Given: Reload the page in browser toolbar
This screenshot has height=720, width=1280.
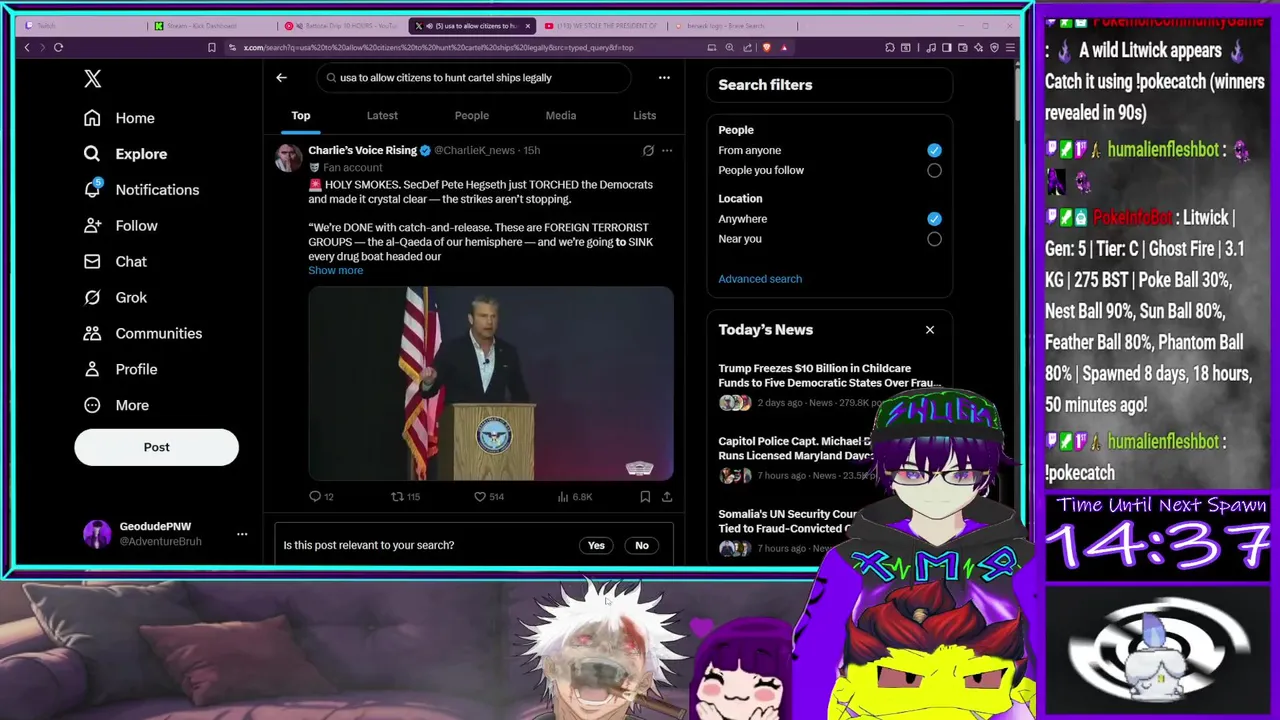Looking at the screenshot, I should coord(58,47).
